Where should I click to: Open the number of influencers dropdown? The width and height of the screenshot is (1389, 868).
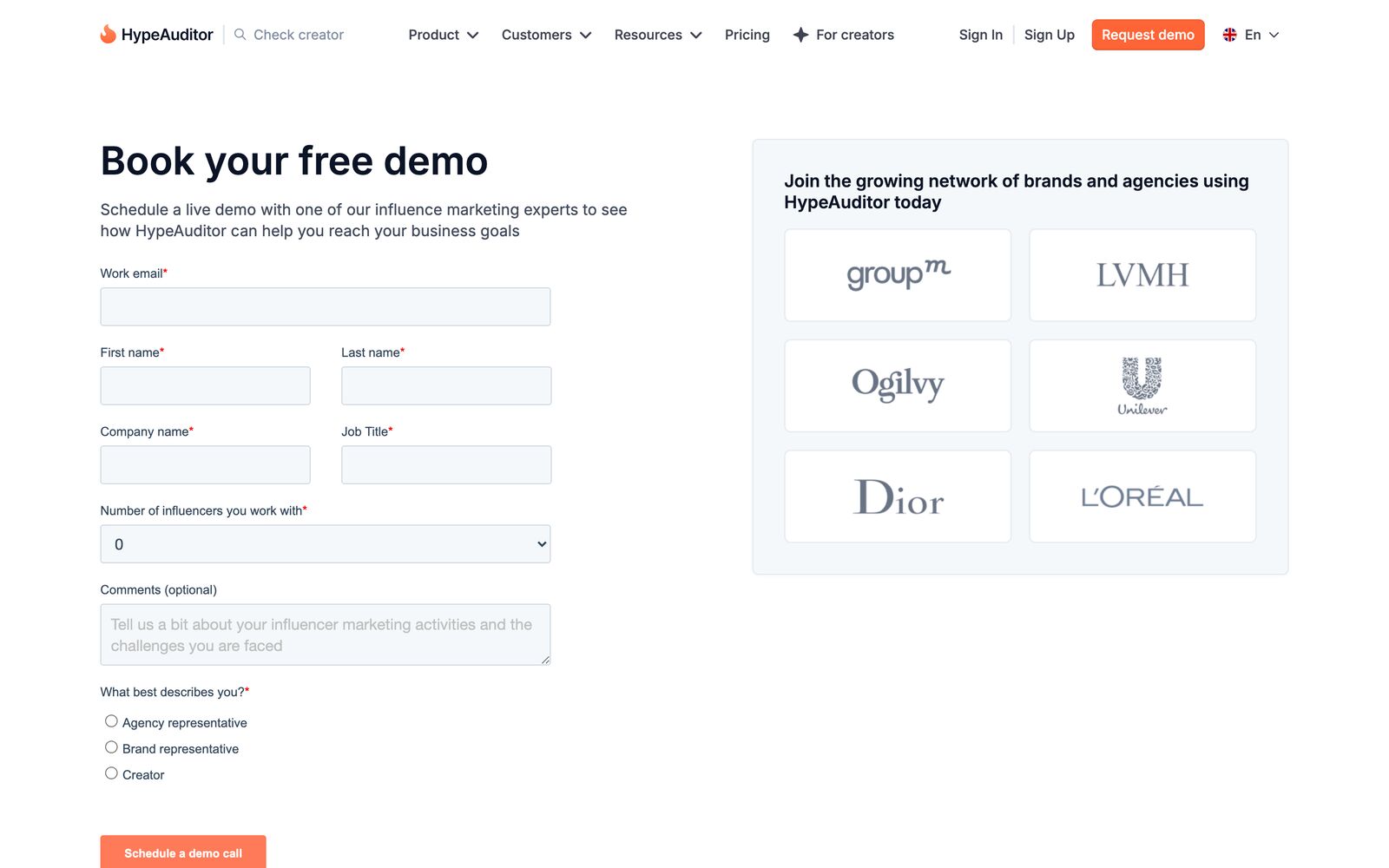pyautogui.click(x=326, y=544)
